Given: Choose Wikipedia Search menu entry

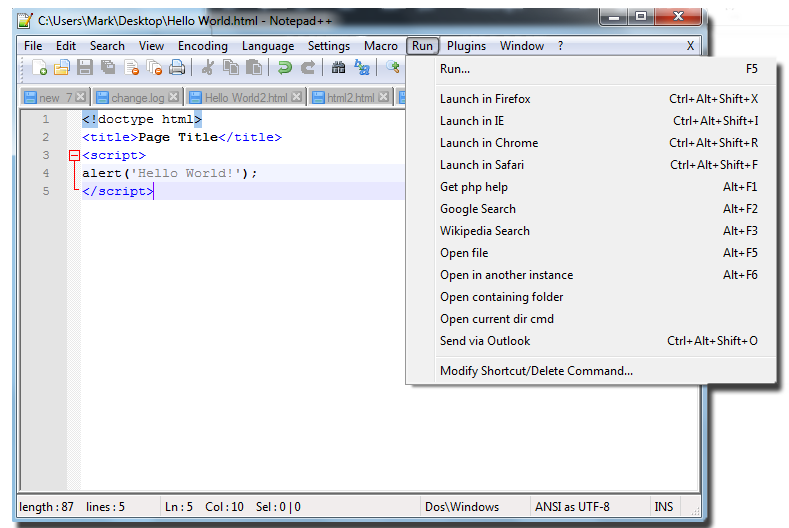Looking at the screenshot, I should click(591, 231).
